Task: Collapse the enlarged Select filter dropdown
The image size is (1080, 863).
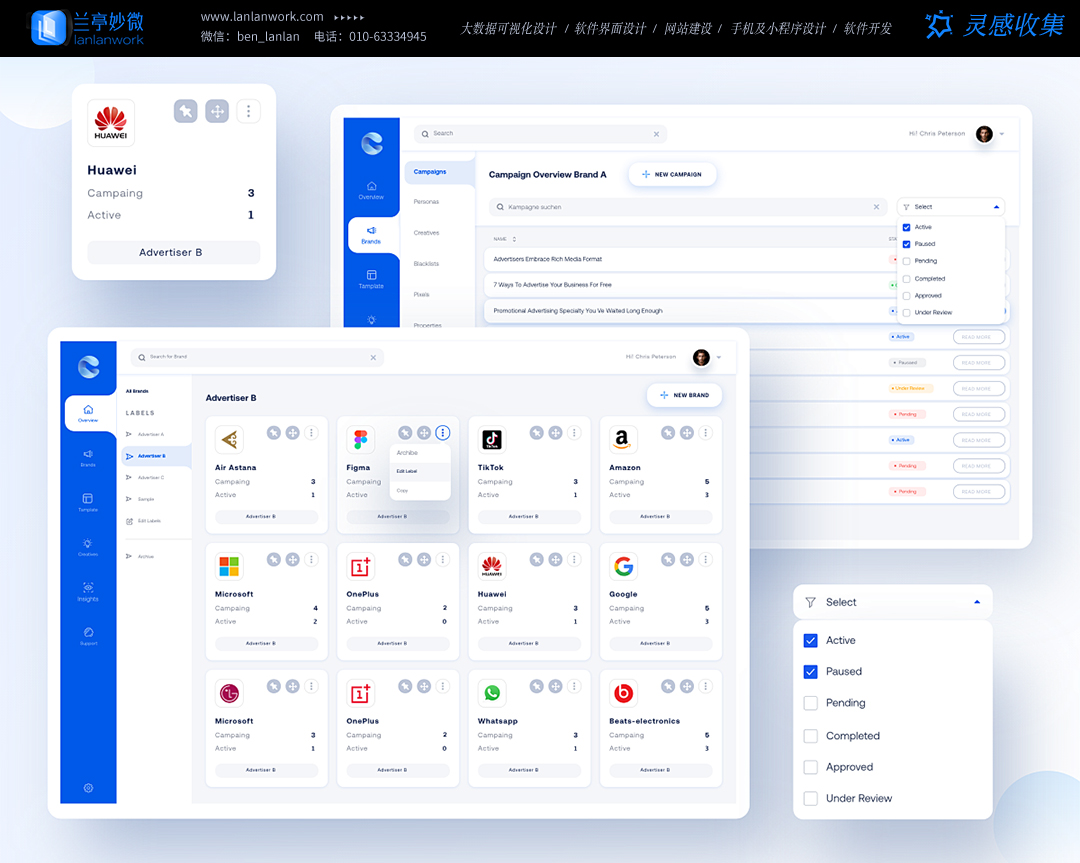Action: point(976,602)
